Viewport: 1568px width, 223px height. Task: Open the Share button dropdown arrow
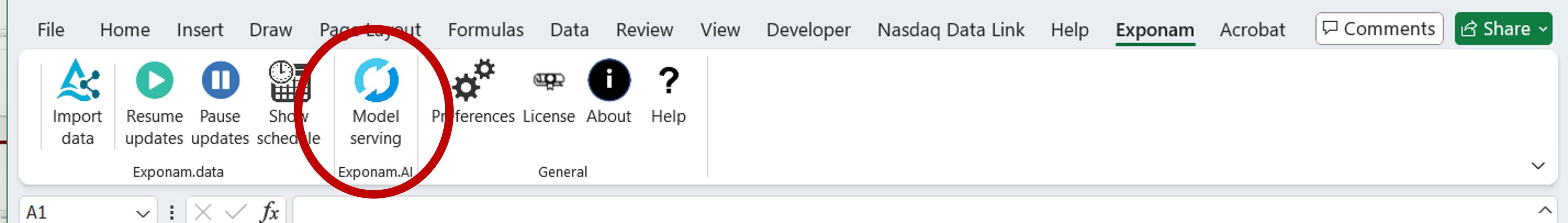1543,29
